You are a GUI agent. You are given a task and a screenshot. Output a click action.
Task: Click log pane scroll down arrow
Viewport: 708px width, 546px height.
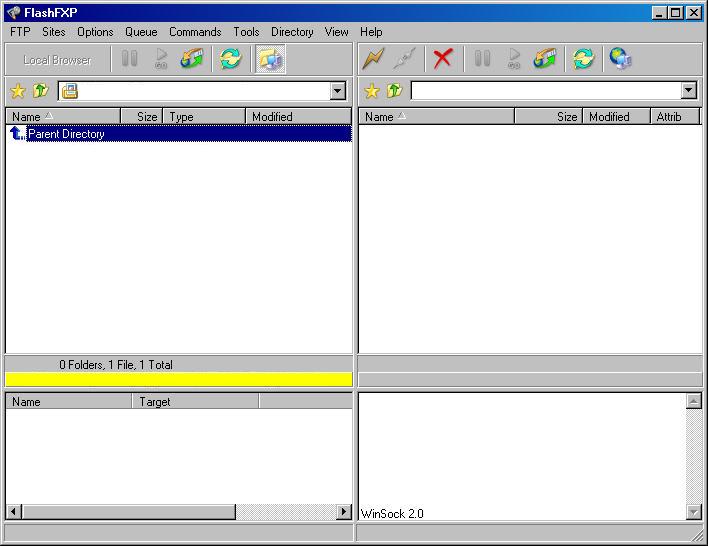coord(694,512)
